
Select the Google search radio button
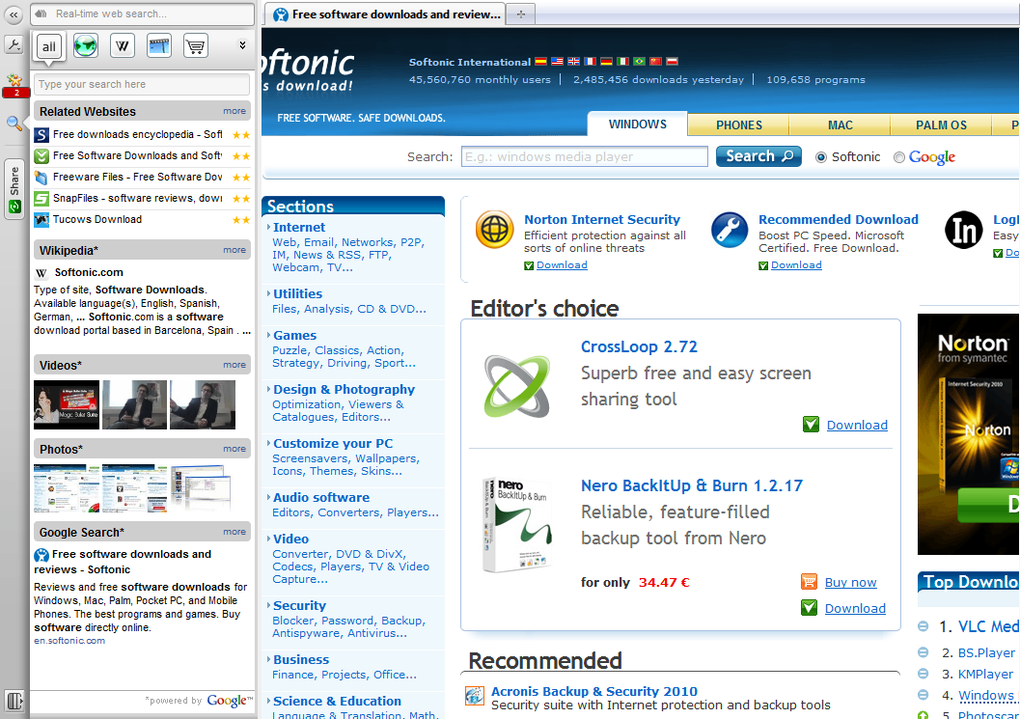pos(899,157)
